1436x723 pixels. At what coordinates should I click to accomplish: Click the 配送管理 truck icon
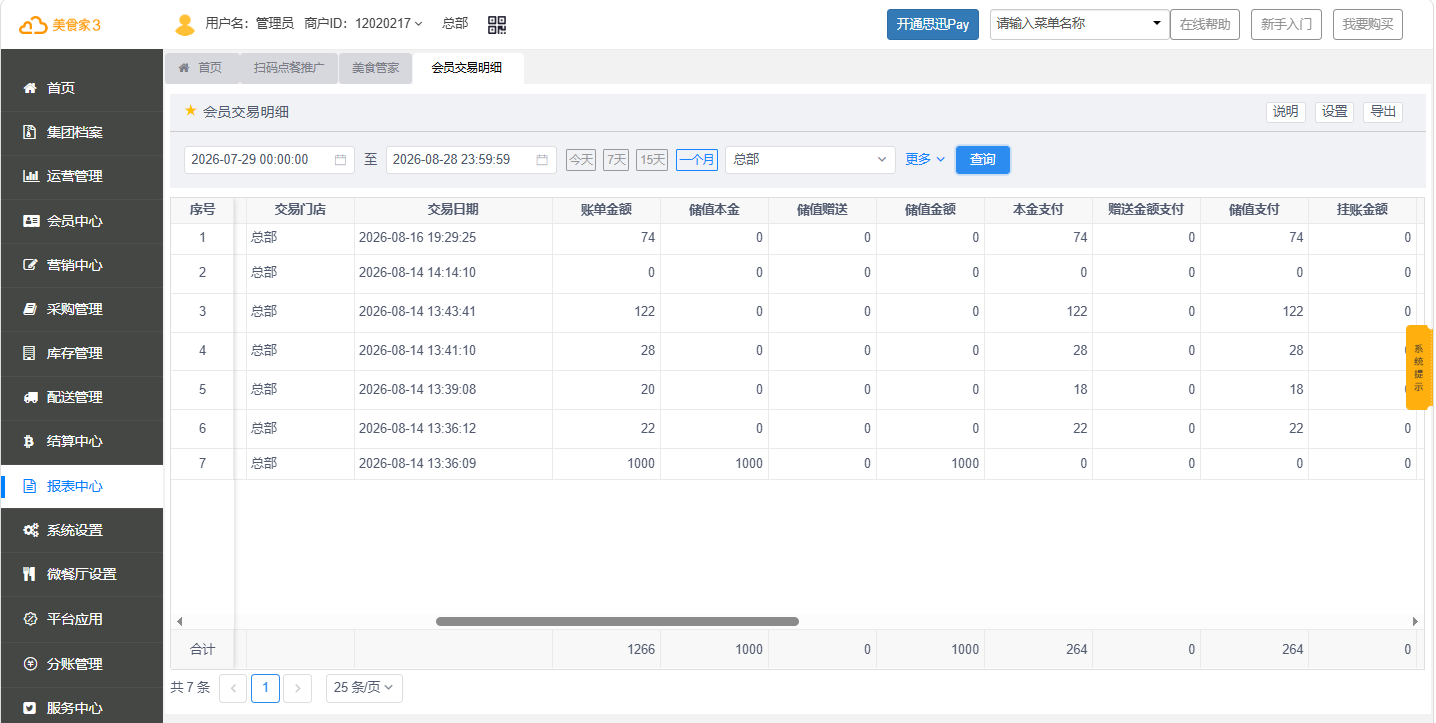(30, 397)
